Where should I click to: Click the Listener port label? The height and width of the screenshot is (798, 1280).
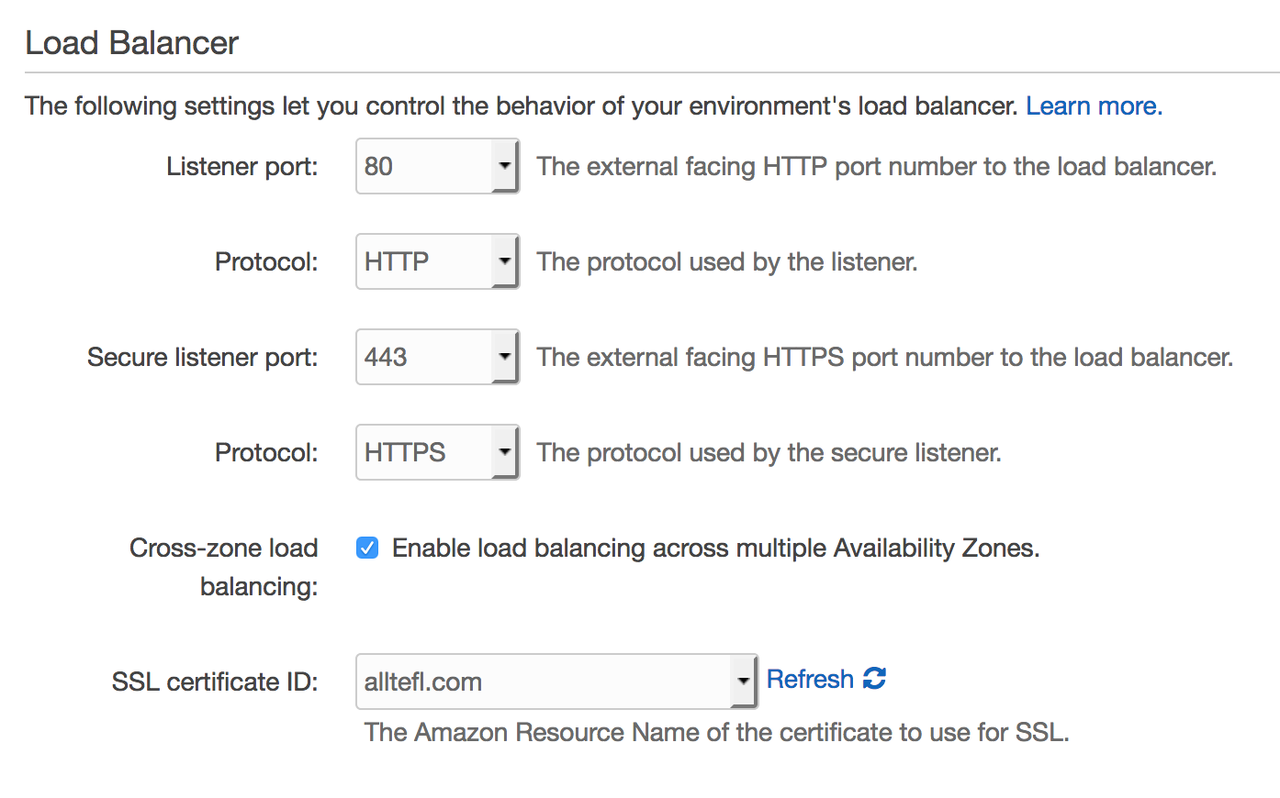(242, 166)
